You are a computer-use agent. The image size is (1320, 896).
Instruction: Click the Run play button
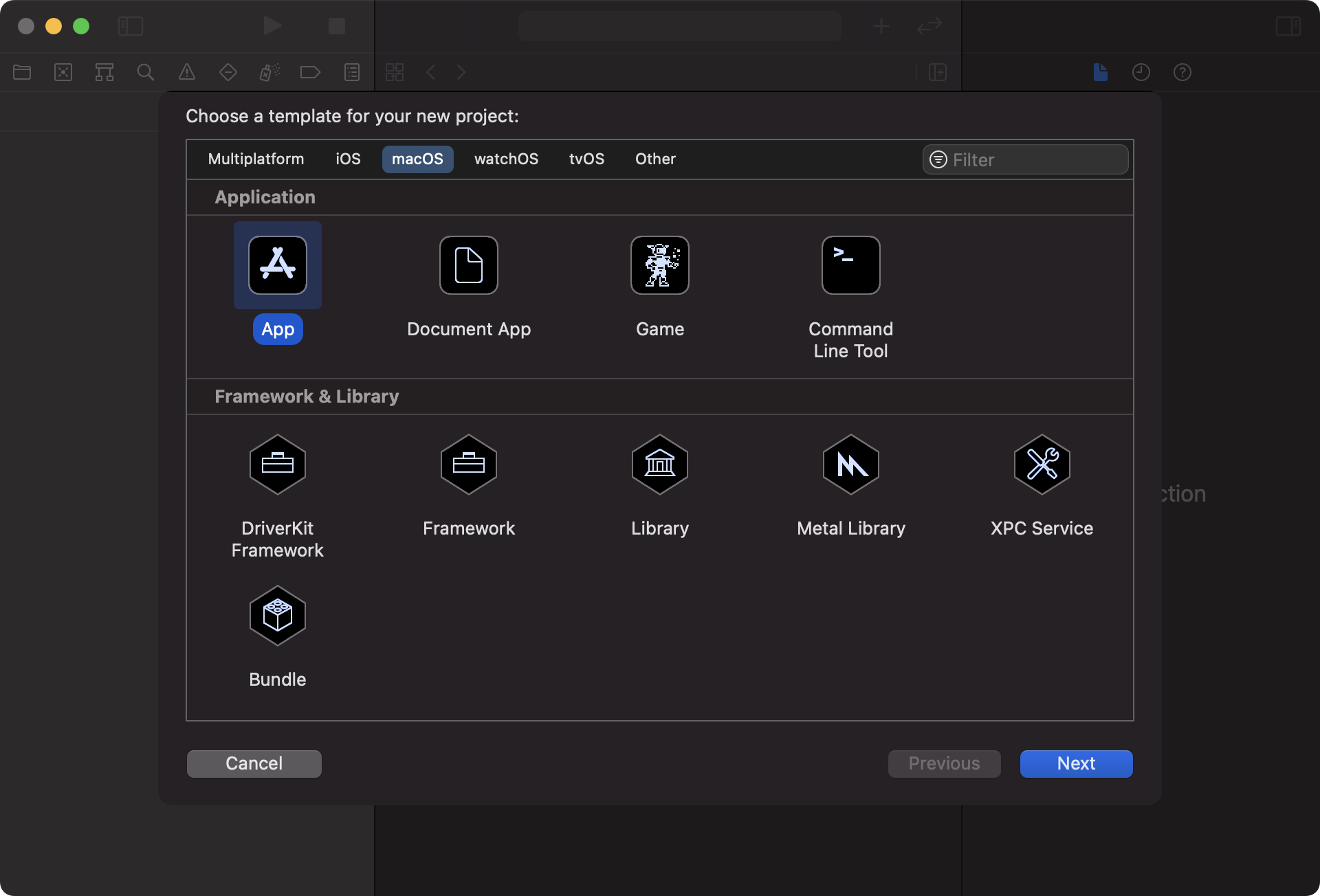coord(272,26)
